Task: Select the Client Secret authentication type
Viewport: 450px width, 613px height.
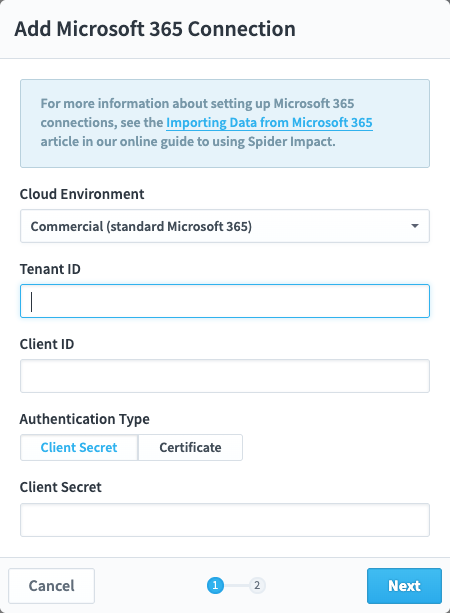Action: 79,447
